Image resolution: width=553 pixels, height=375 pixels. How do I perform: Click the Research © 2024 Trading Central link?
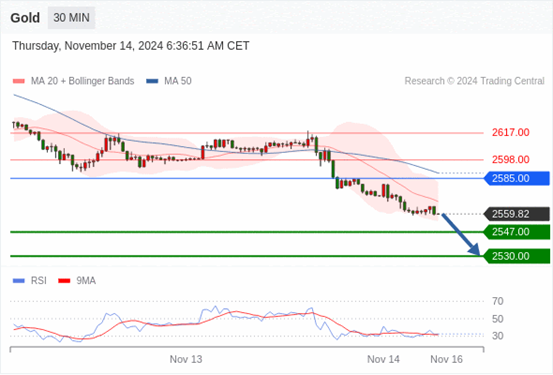point(474,81)
